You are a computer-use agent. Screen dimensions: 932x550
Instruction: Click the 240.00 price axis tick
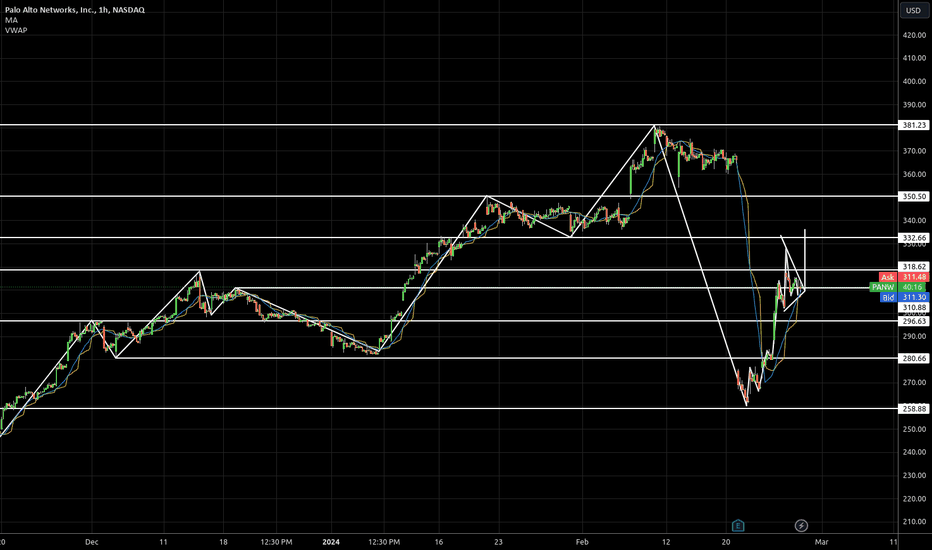pos(914,452)
